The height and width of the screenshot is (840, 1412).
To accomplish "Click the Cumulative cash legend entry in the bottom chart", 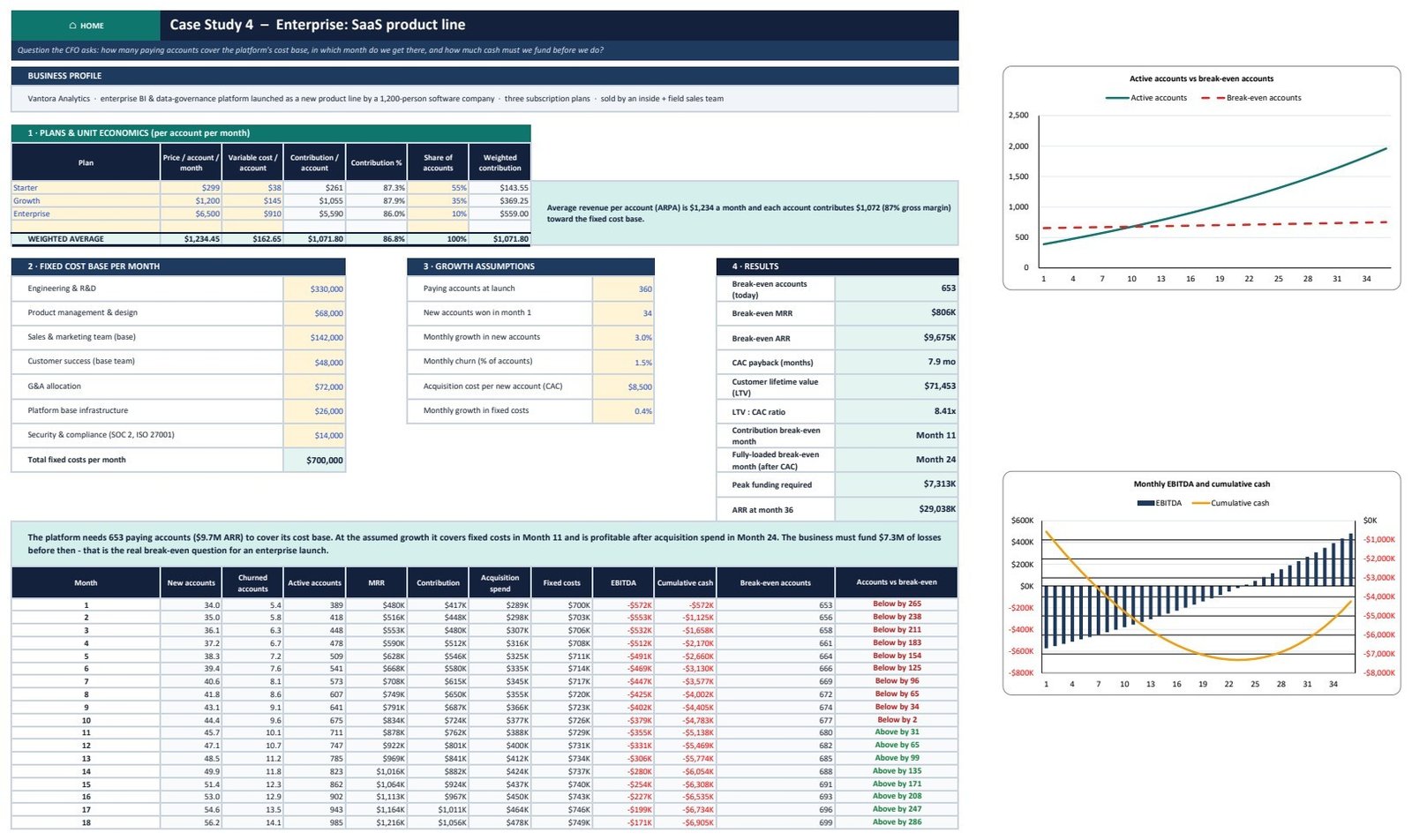I will (x=1230, y=503).
